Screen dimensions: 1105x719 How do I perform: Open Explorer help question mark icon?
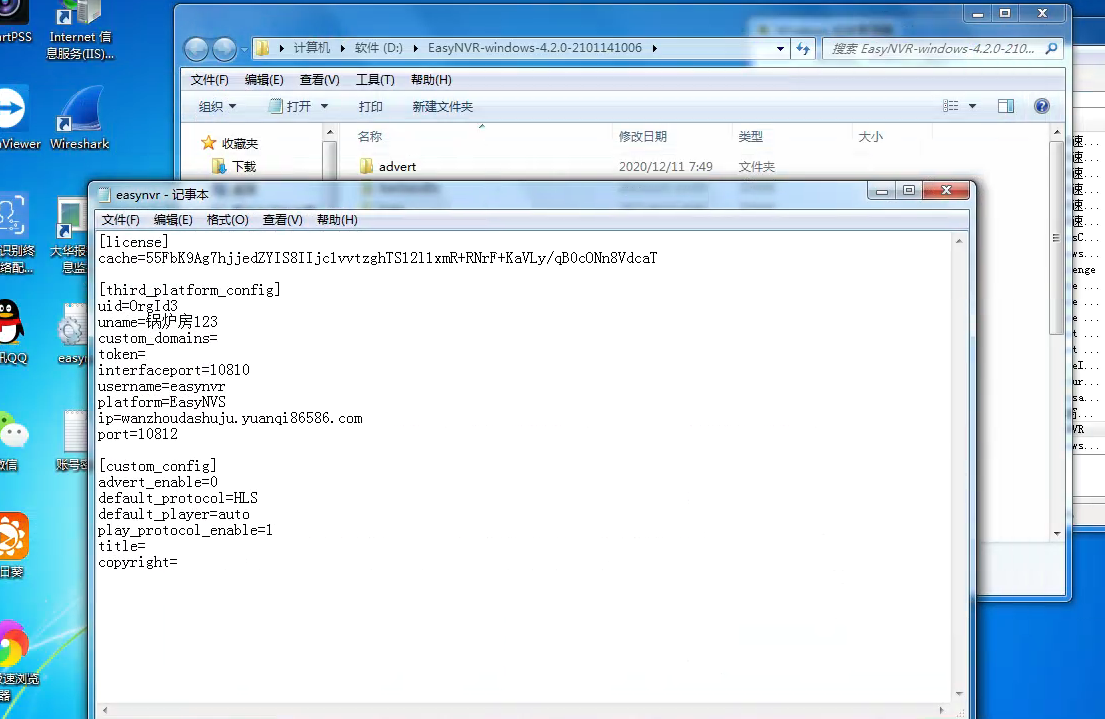pyautogui.click(x=1042, y=106)
